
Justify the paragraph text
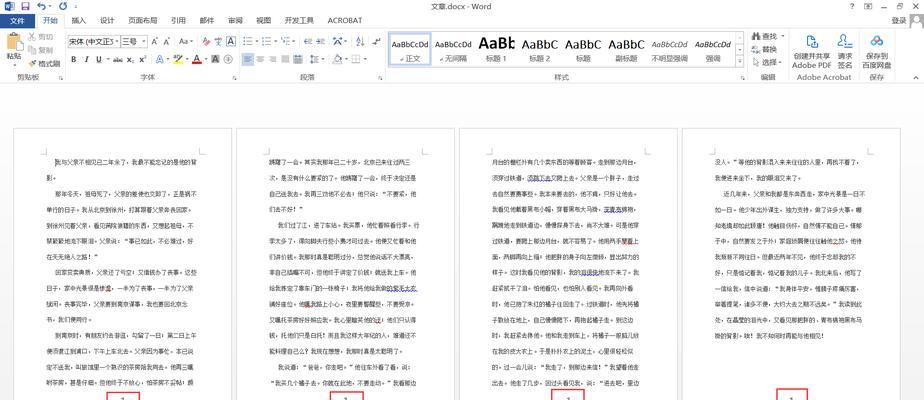click(285, 59)
